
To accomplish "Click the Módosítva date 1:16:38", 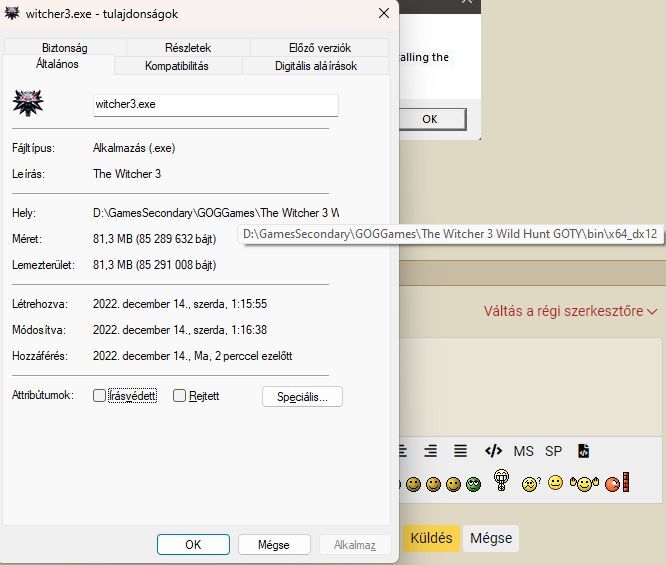I will pos(180,330).
